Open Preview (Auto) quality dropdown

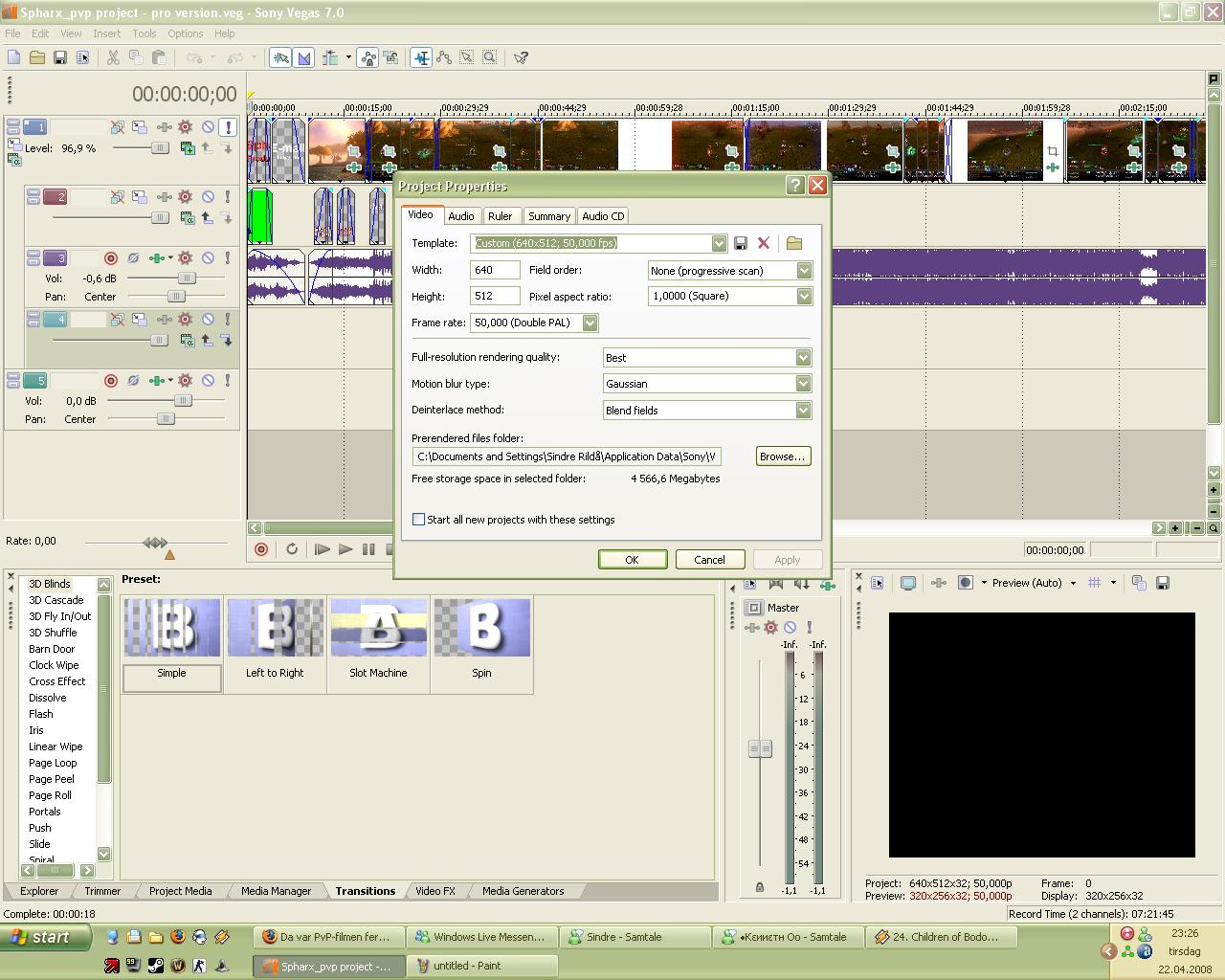tap(1073, 582)
